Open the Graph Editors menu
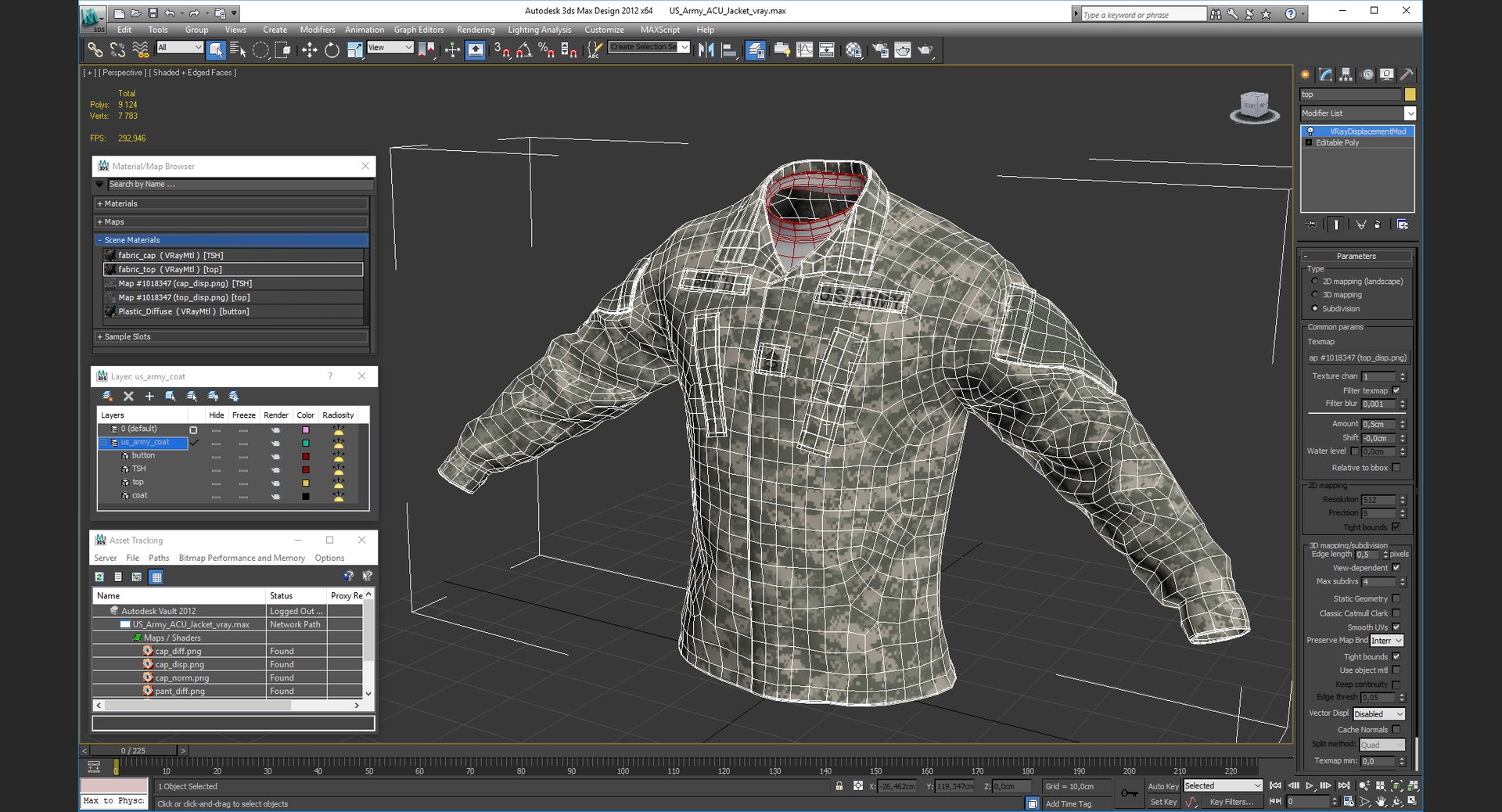Screen dimensions: 1502x812 419,30
